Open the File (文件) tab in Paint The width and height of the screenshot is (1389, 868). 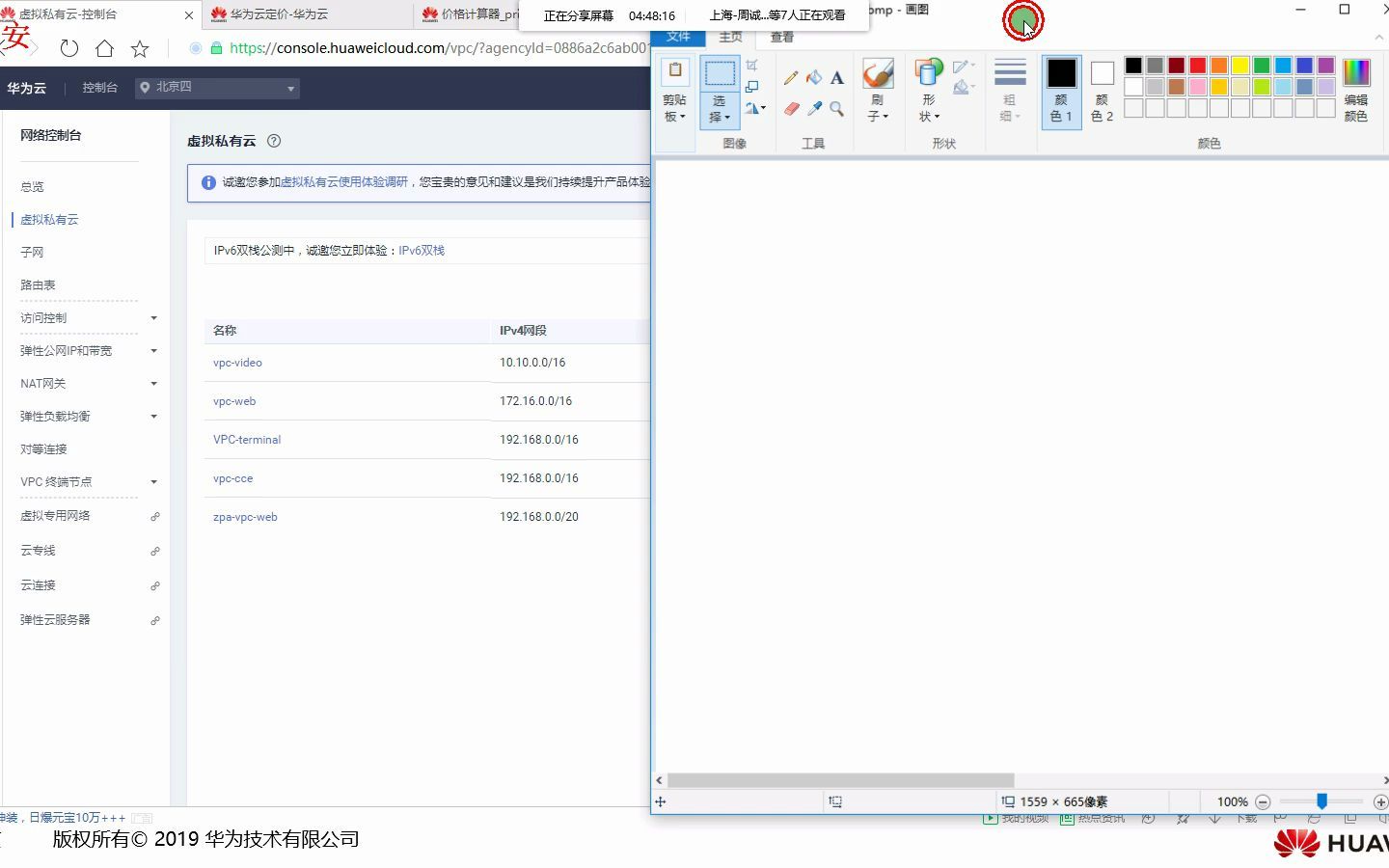(679, 37)
